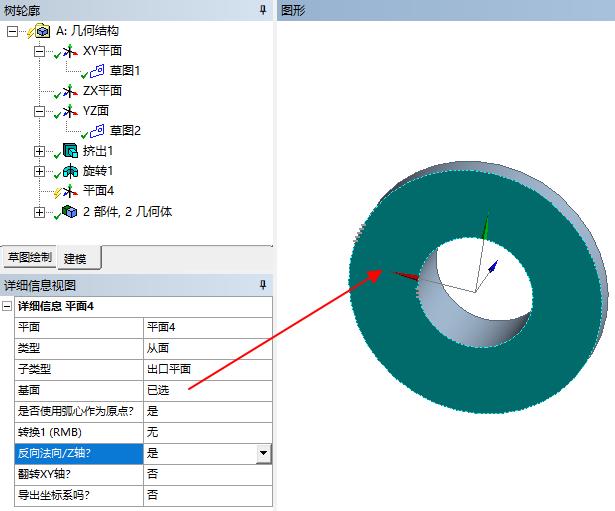Click the XY平面 plane icon
Image resolution: width=615 pixels, height=511 pixels.
69,51
